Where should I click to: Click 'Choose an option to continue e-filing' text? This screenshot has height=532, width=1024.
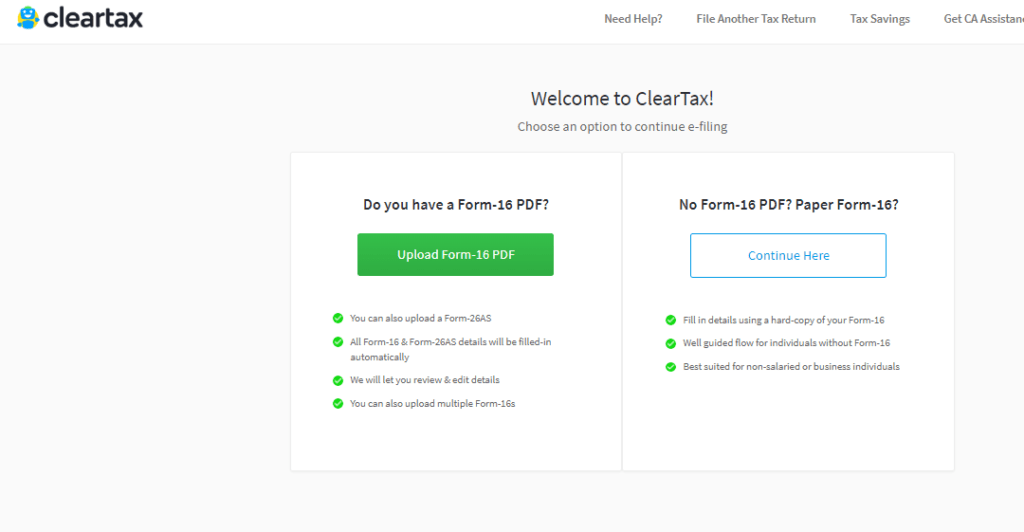622,127
